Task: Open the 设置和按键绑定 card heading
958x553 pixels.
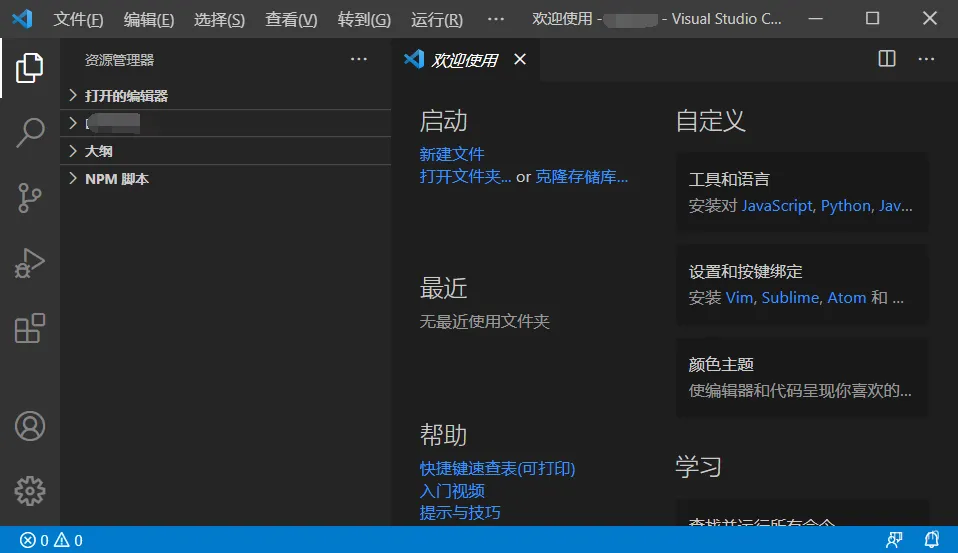Action: click(745, 271)
